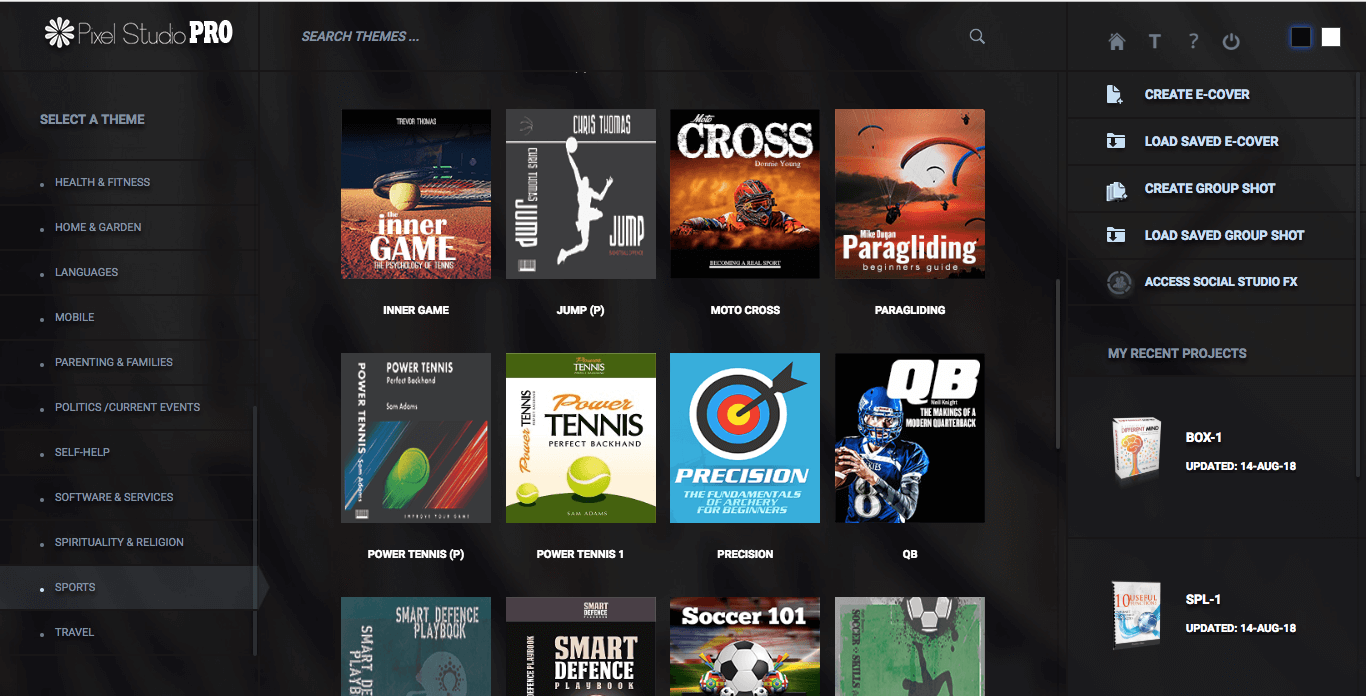Image resolution: width=1366 pixels, height=696 pixels.
Task: Click the BOX-1 project name
Action: (1204, 438)
